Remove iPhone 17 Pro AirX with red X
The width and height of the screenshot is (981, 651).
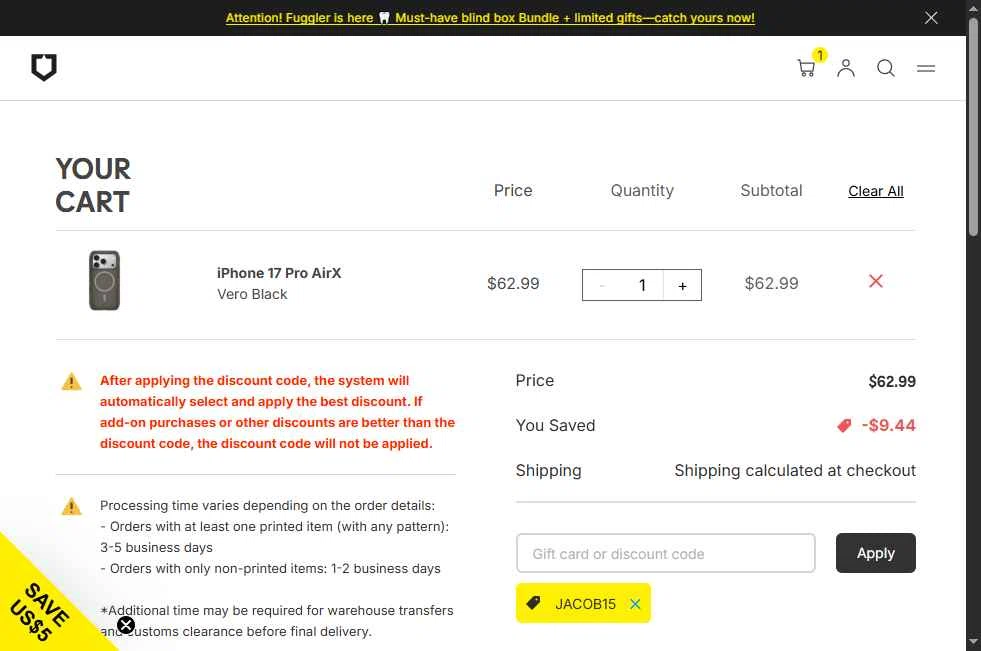[876, 282]
